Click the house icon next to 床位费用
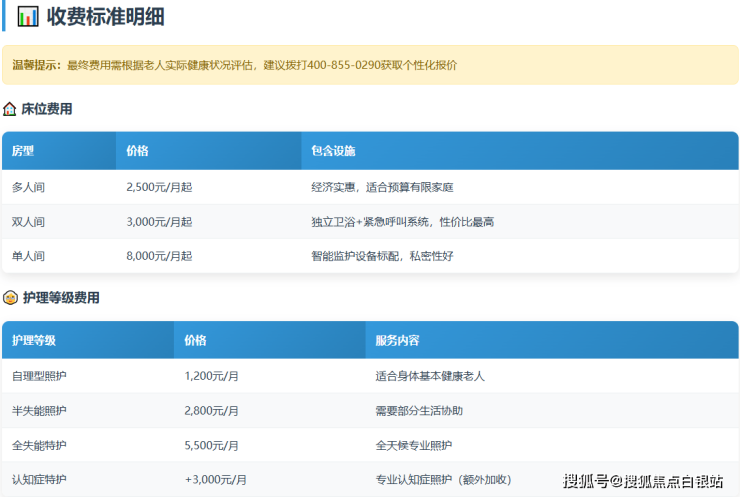The height and width of the screenshot is (497, 740). [x=10, y=109]
